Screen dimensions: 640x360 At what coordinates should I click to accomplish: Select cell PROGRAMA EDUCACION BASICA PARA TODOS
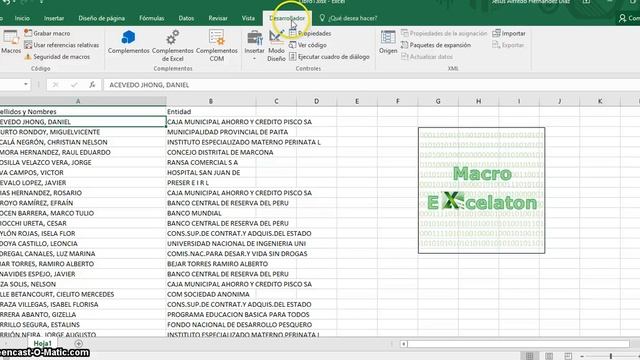(x=211, y=314)
